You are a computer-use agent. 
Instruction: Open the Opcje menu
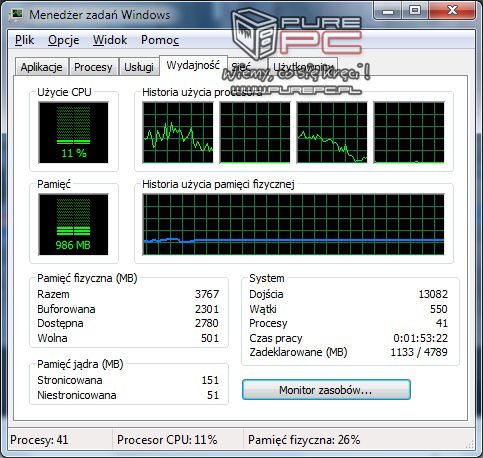coord(64,40)
